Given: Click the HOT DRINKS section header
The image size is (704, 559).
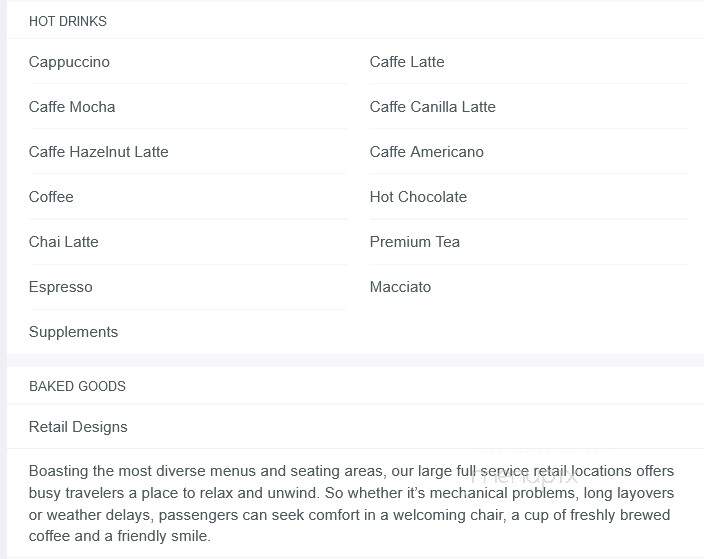Looking at the screenshot, I should 68,21.
